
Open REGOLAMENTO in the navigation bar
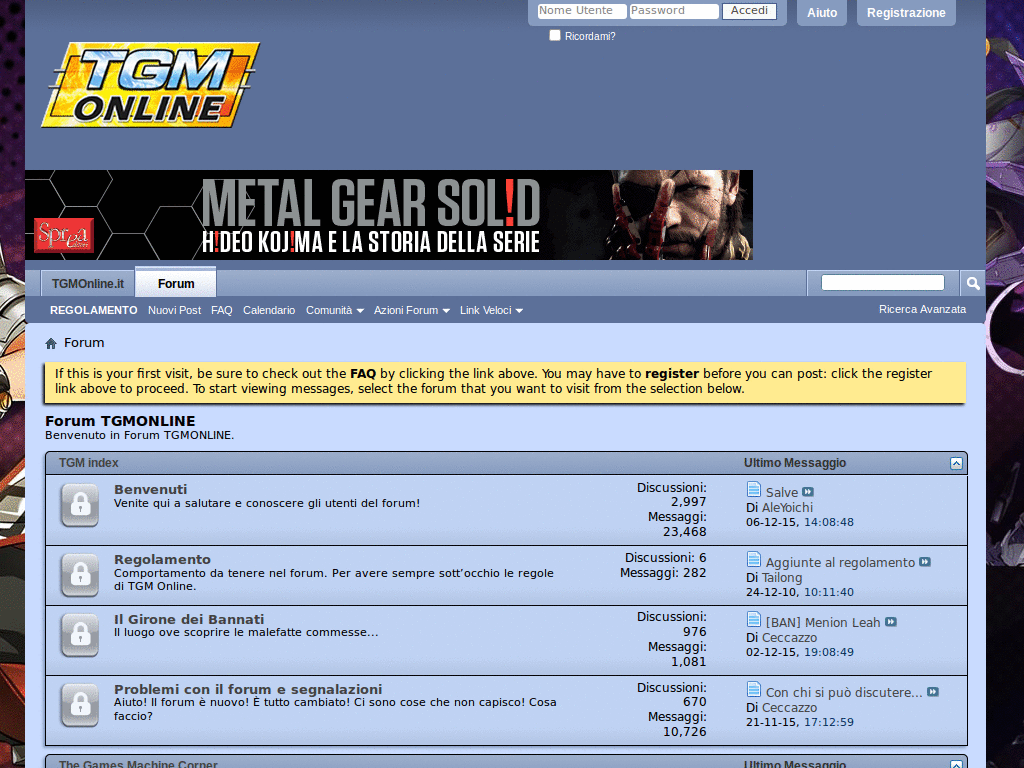pyautogui.click(x=93, y=310)
